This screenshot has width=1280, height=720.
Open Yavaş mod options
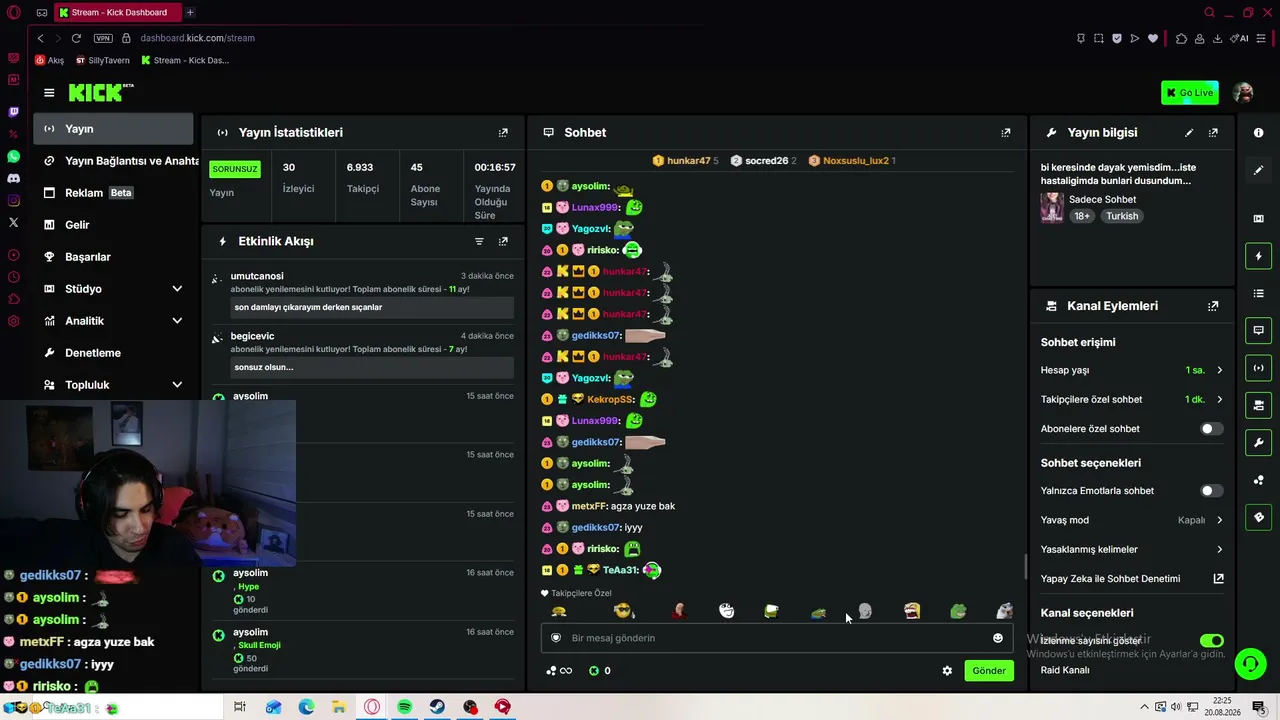[x=1132, y=520]
